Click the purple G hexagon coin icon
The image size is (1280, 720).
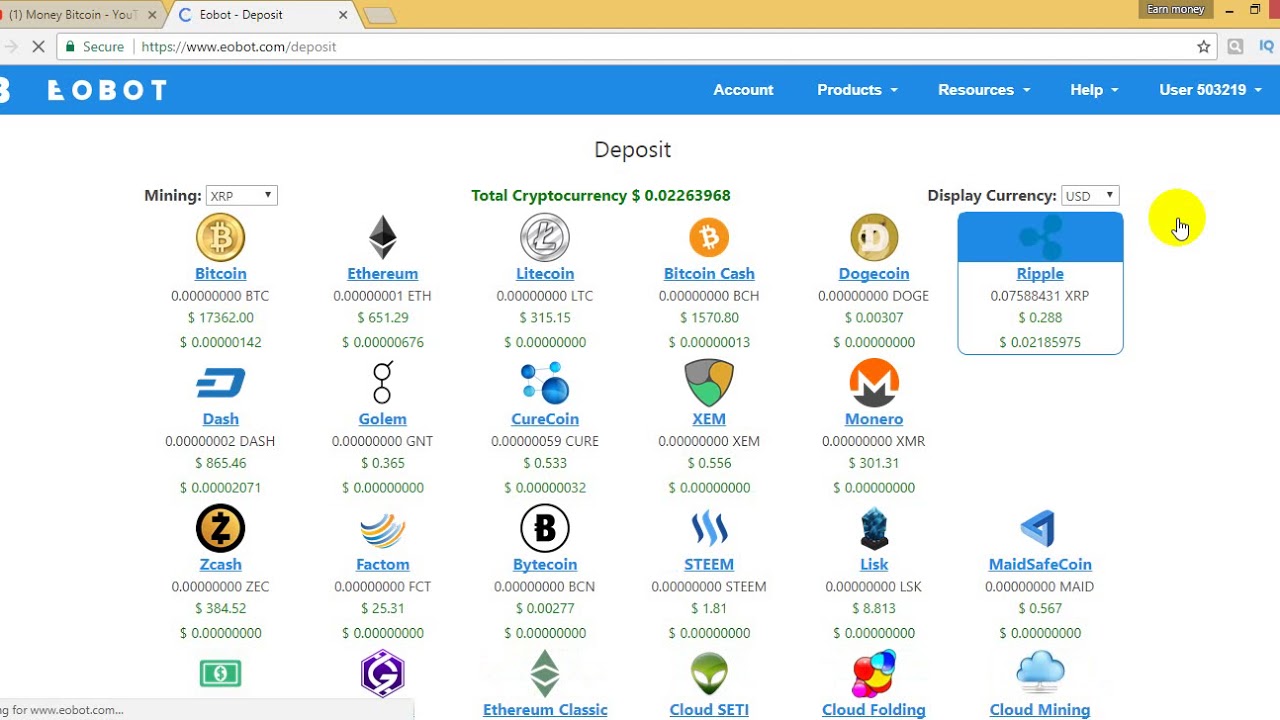coord(382,673)
